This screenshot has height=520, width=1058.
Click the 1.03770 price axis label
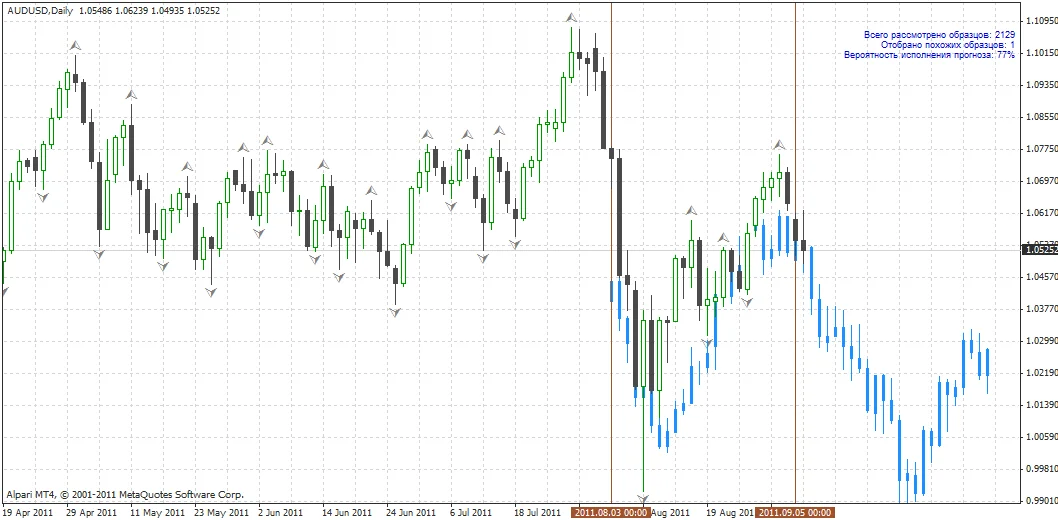click(1041, 309)
